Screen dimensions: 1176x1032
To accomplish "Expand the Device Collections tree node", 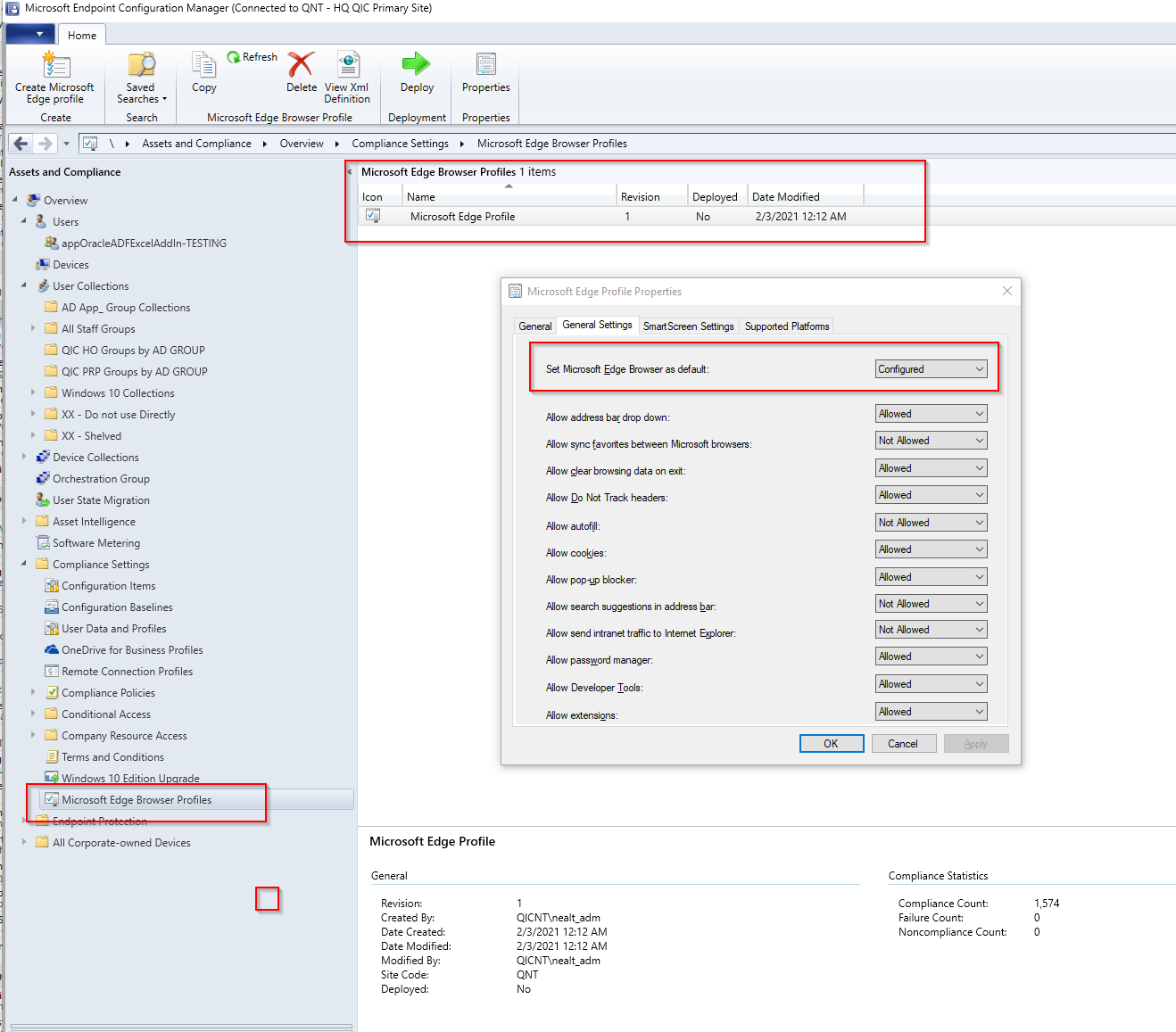I will click(23, 457).
